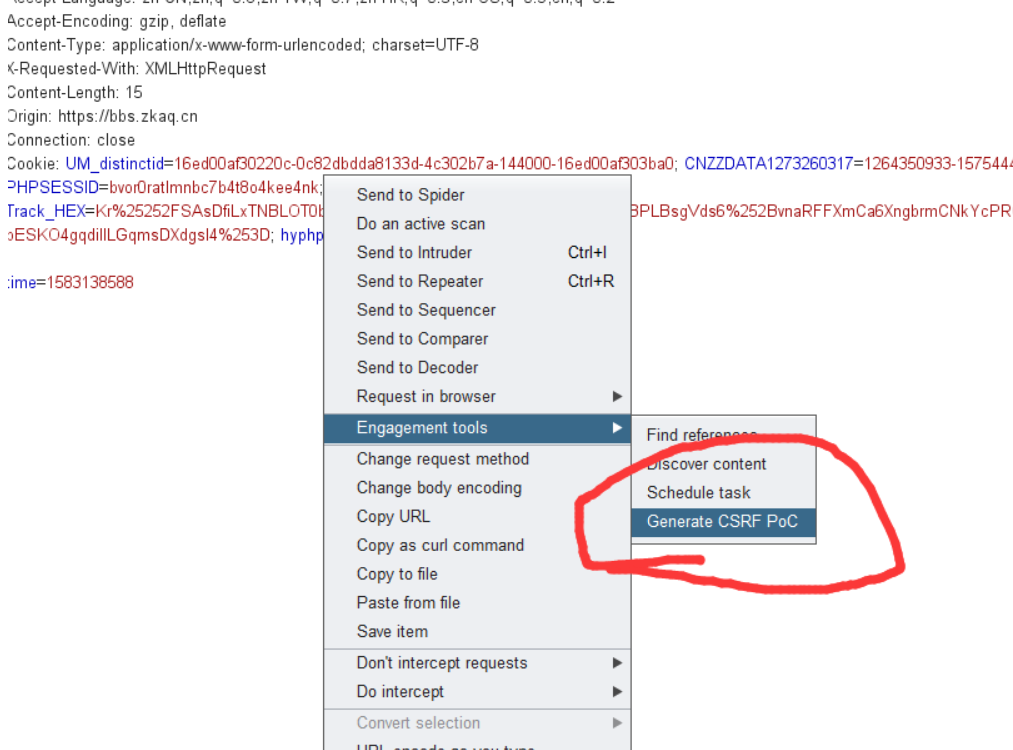Expand Don't intercept requests arrow

pos(617,663)
